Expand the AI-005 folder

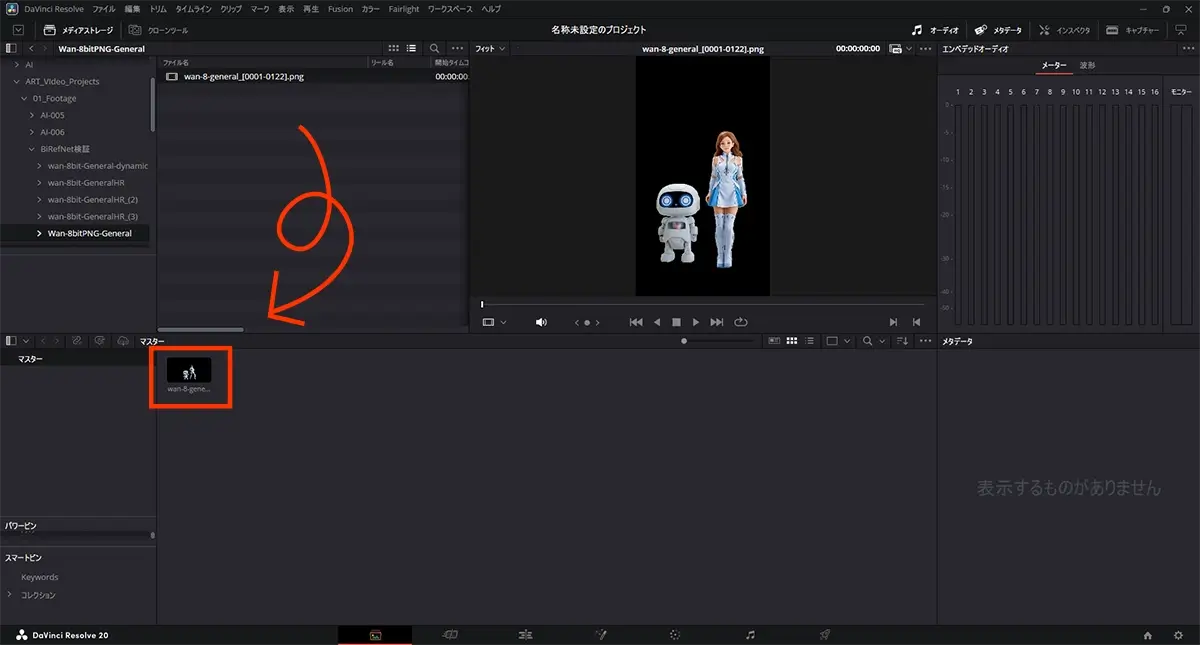(32, 115)
